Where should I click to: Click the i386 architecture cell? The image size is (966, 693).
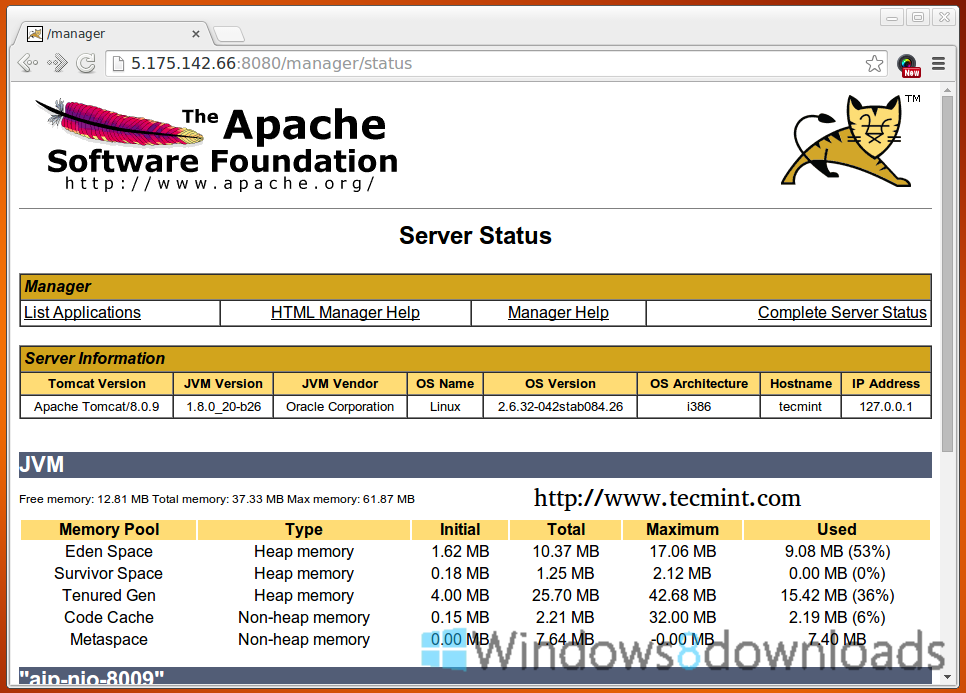pos(699,407)
